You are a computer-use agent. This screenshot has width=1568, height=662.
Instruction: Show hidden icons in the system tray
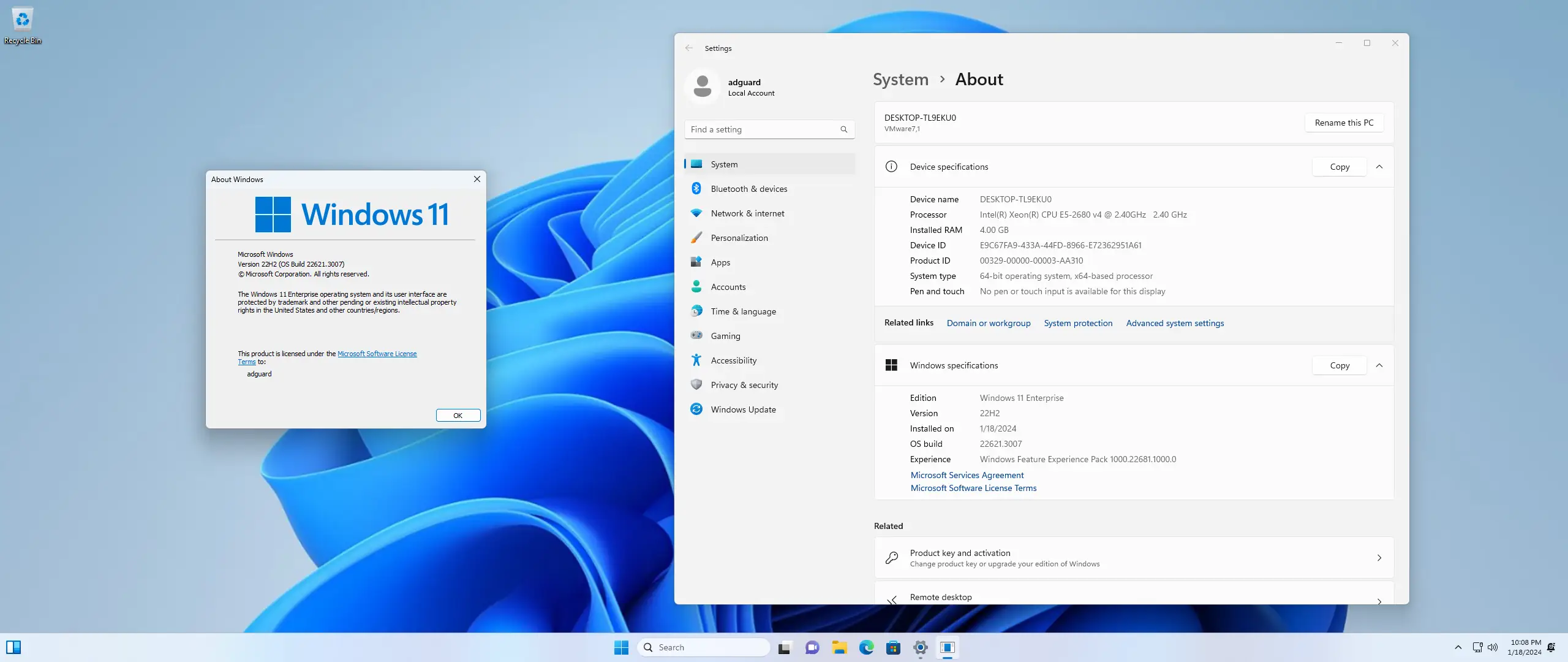point(1457,647)
